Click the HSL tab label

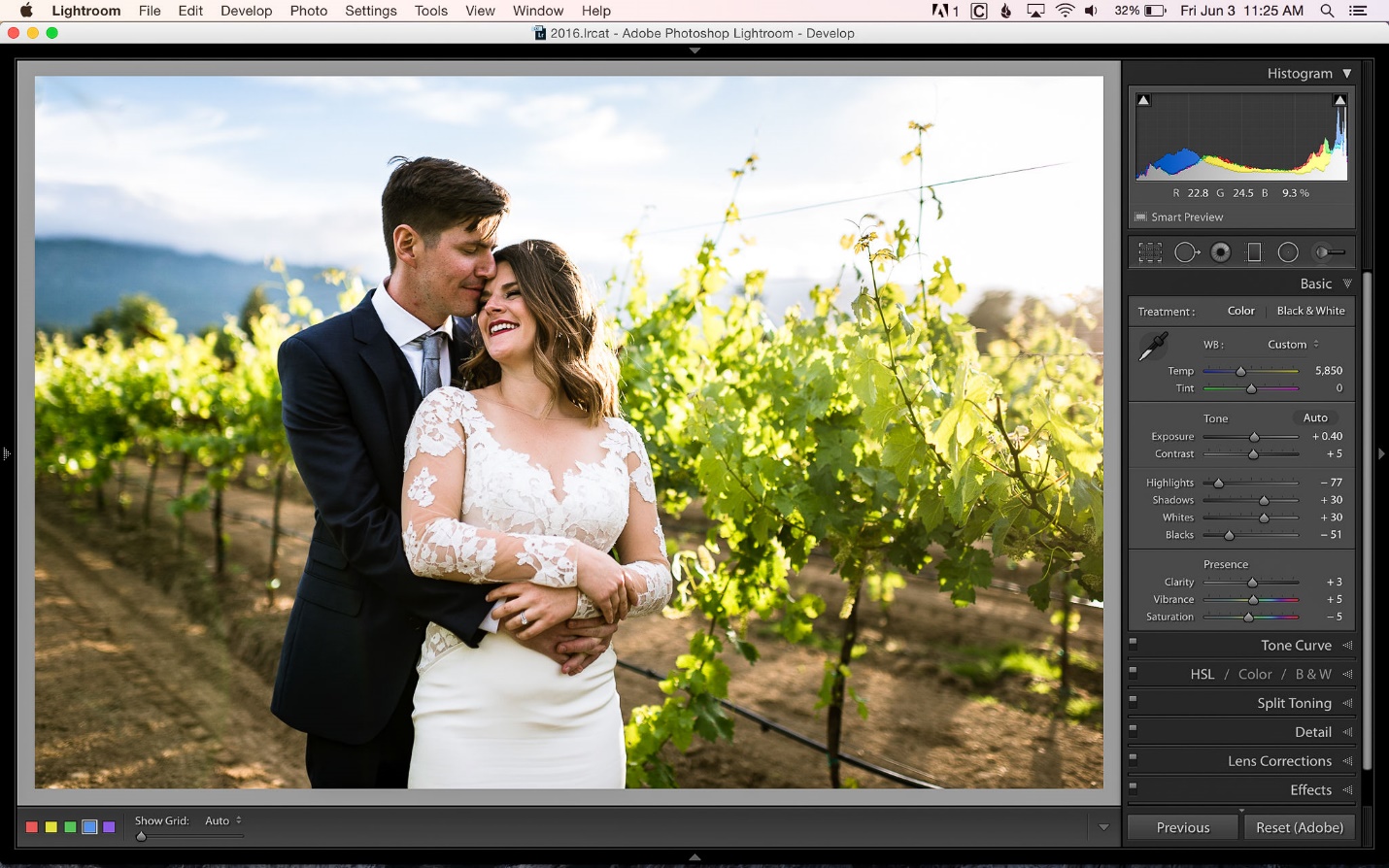point(1203,675)
